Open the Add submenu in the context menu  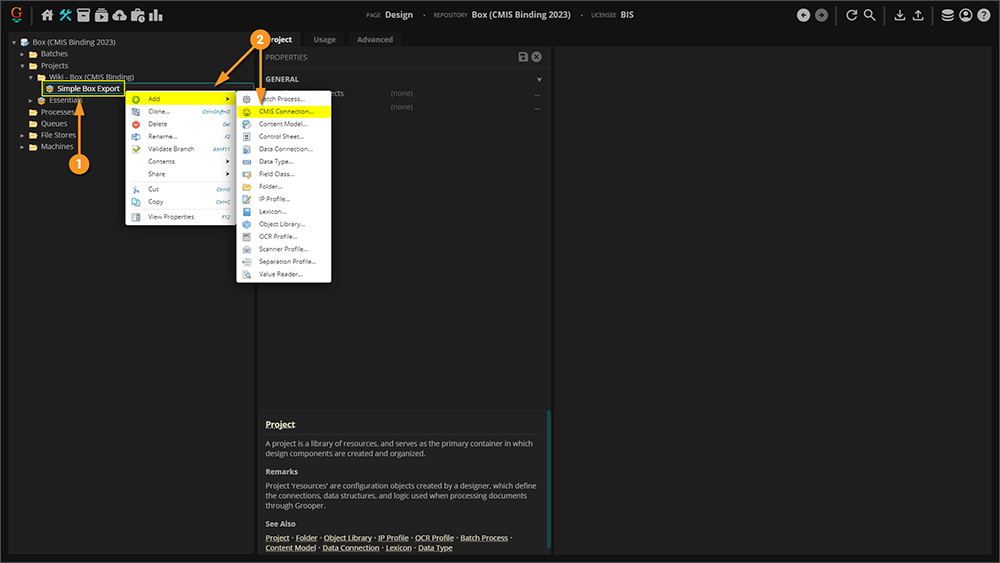(x=181, y=99)
